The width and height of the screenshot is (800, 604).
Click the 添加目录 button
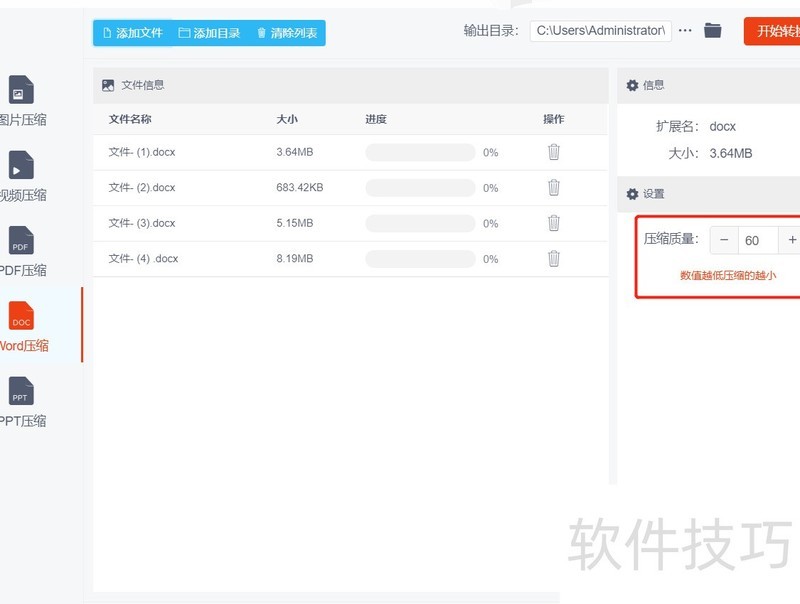coord(209,33)
